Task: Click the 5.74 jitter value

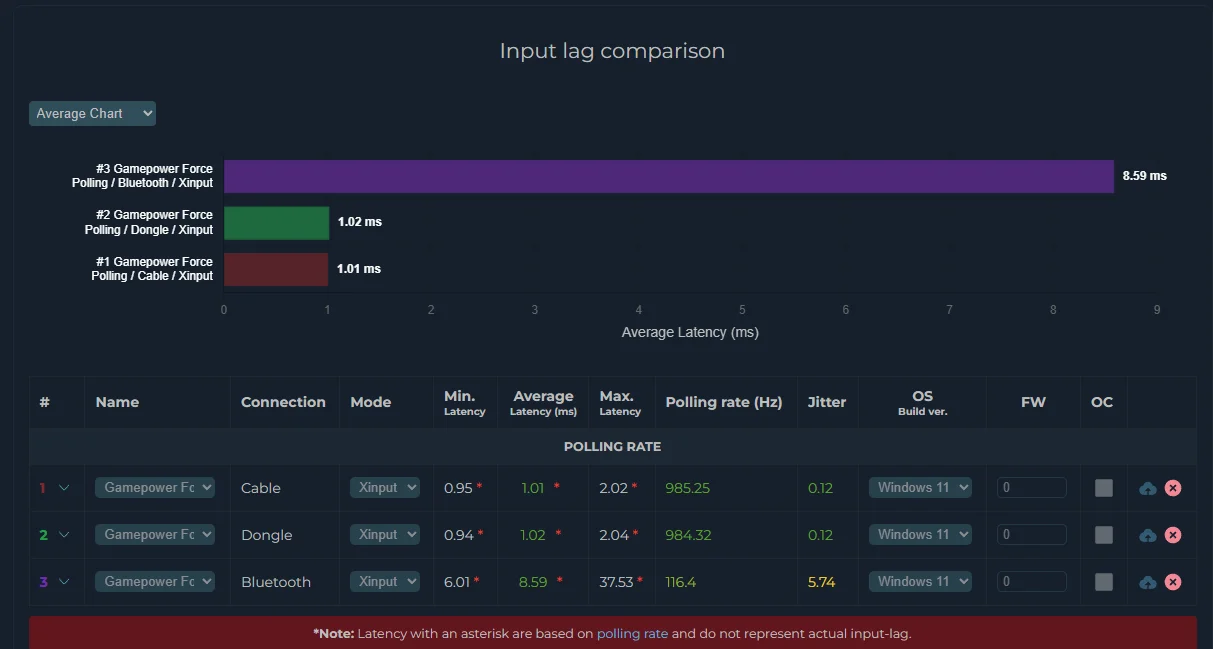Action: coord(821,582)
